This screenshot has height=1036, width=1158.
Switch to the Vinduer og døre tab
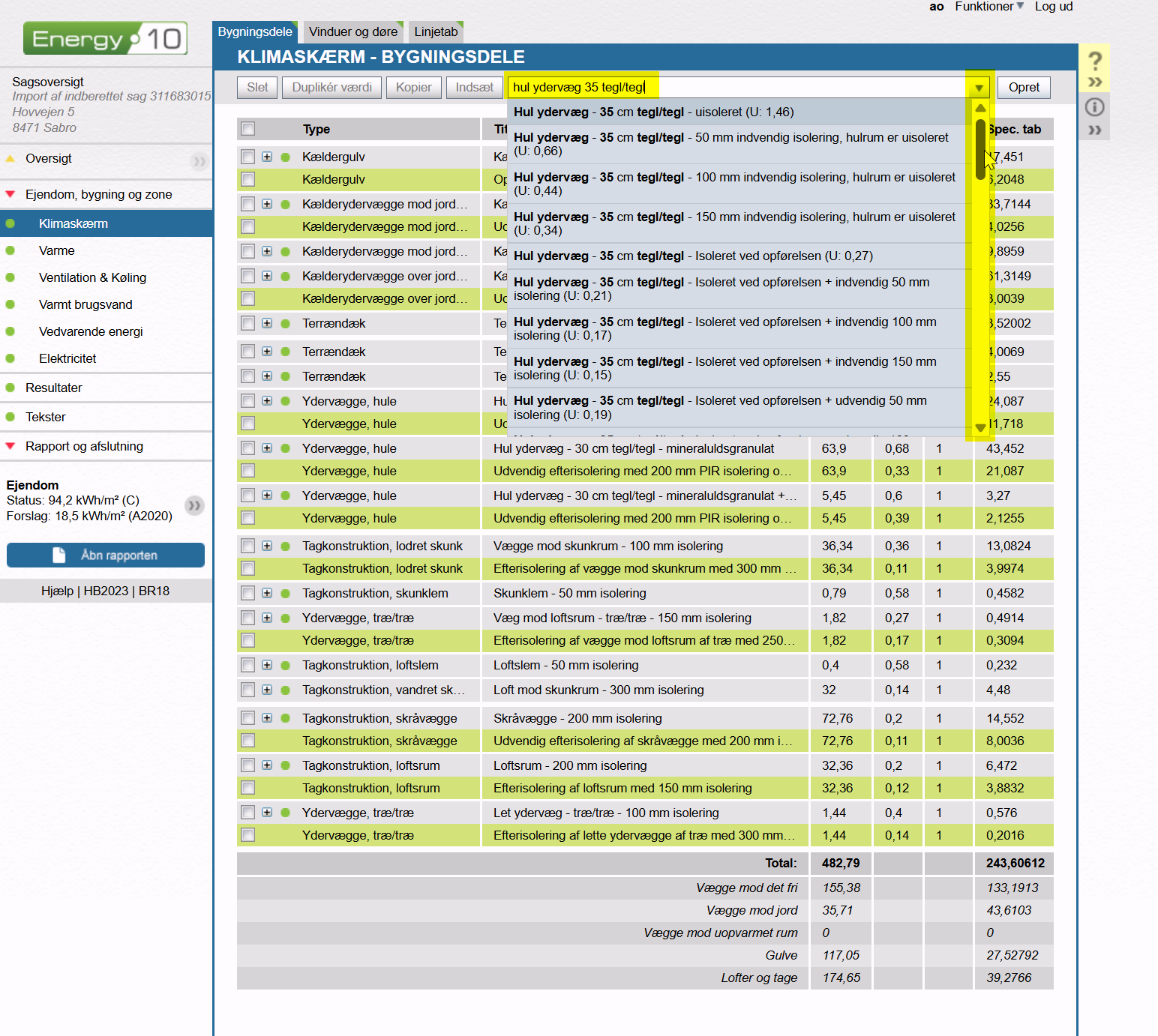pos(353,31)
